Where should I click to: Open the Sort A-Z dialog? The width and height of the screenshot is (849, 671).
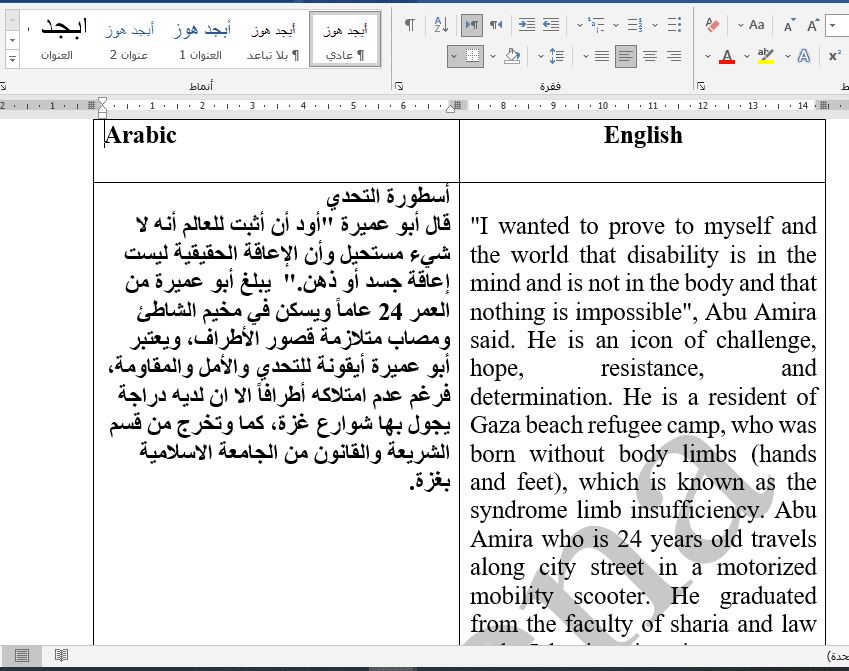tap(441, 25)
